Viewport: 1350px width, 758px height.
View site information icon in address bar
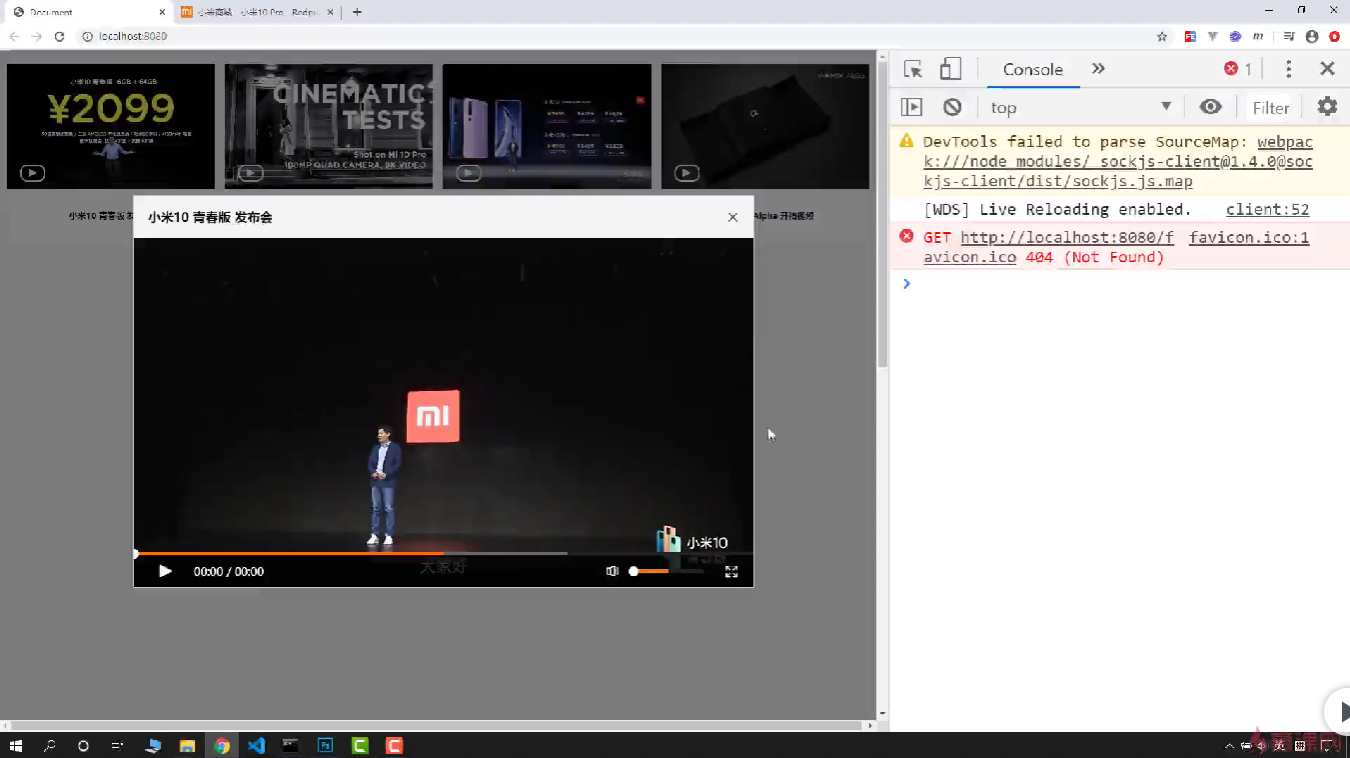(87, 36)
